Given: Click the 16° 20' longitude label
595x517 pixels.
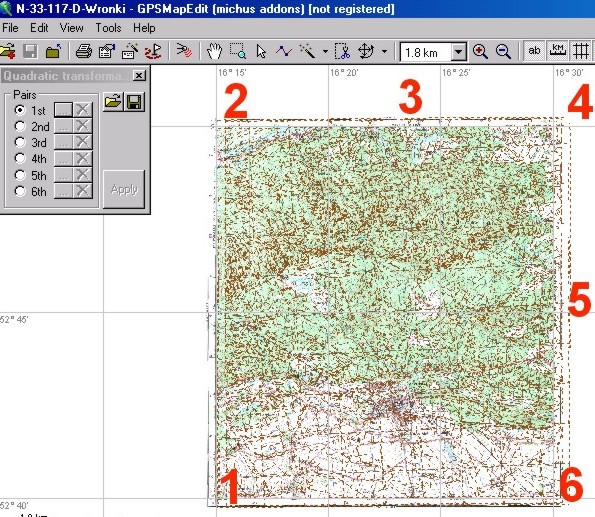Looking at the screenshot, I should pos(344,72).
